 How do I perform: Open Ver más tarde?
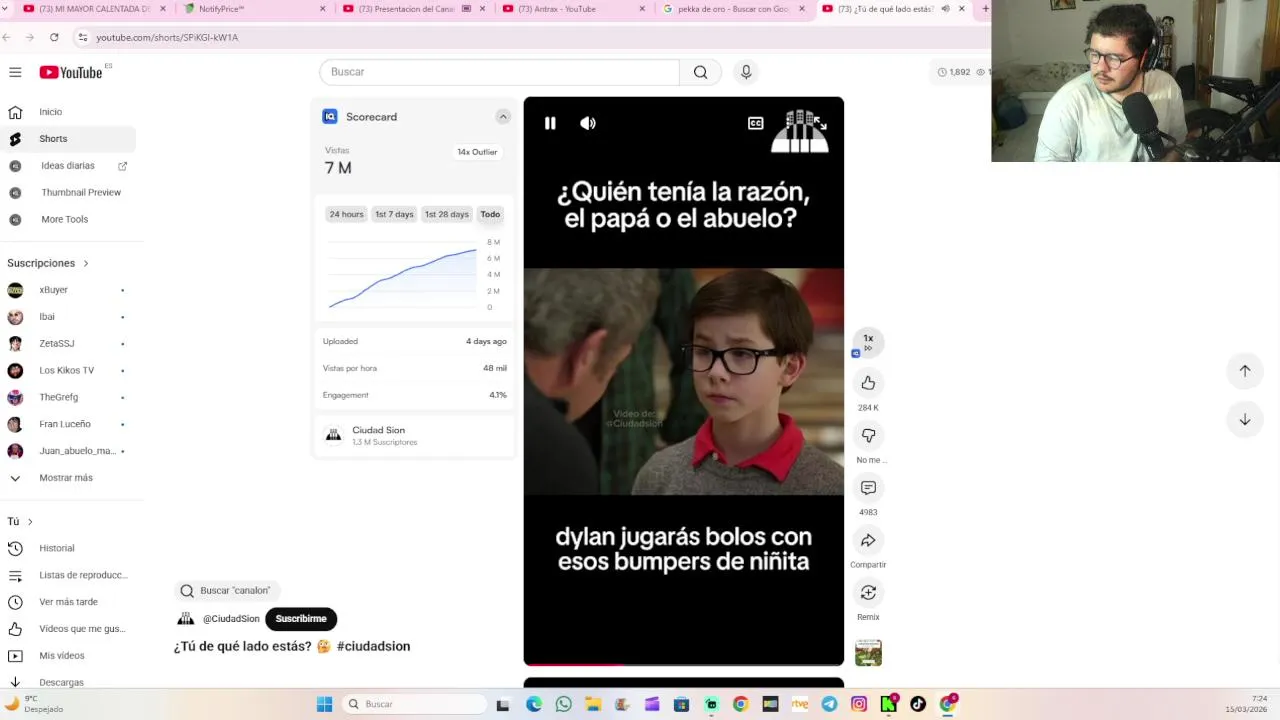(68, 602)
